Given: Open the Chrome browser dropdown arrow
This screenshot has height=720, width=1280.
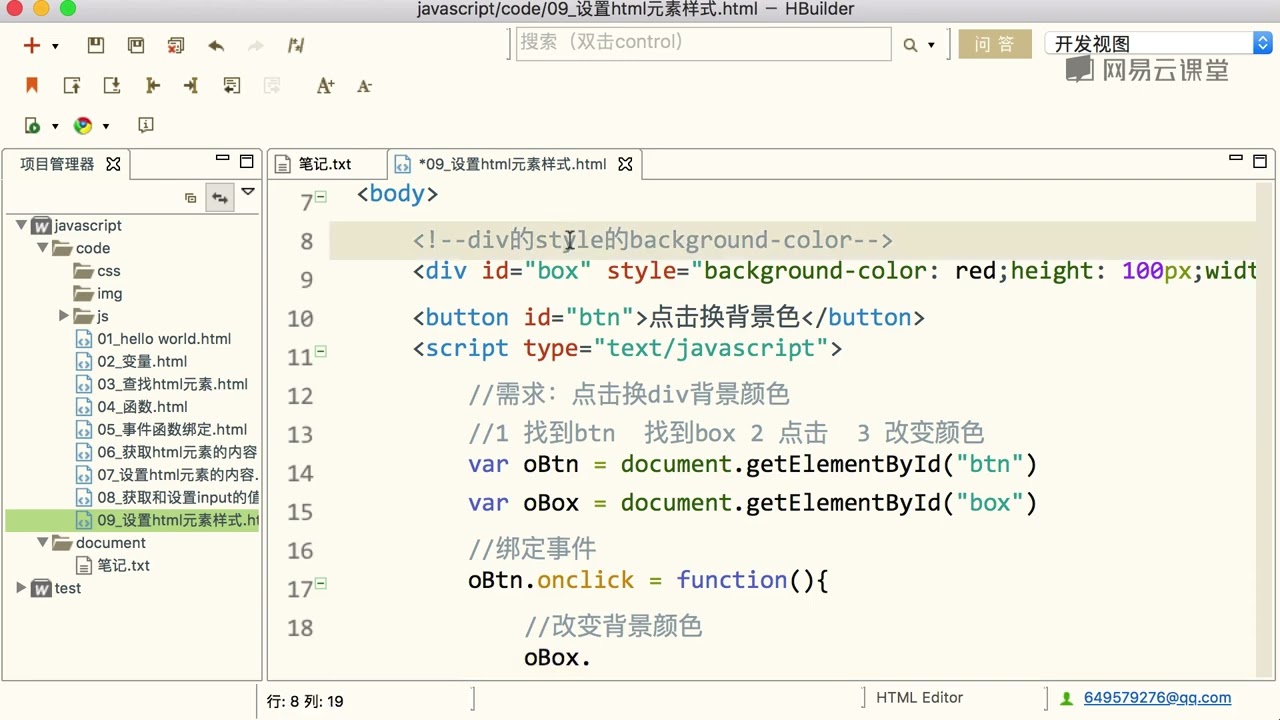Looking at the screenshot, I should click(106, 126).
